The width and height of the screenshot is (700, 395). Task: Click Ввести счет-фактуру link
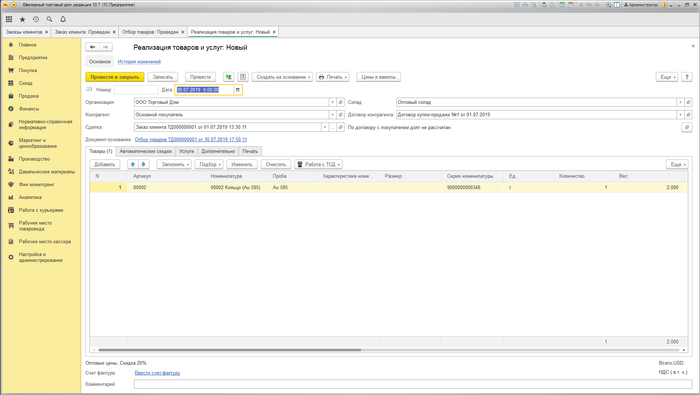click(x=158, y=373)
